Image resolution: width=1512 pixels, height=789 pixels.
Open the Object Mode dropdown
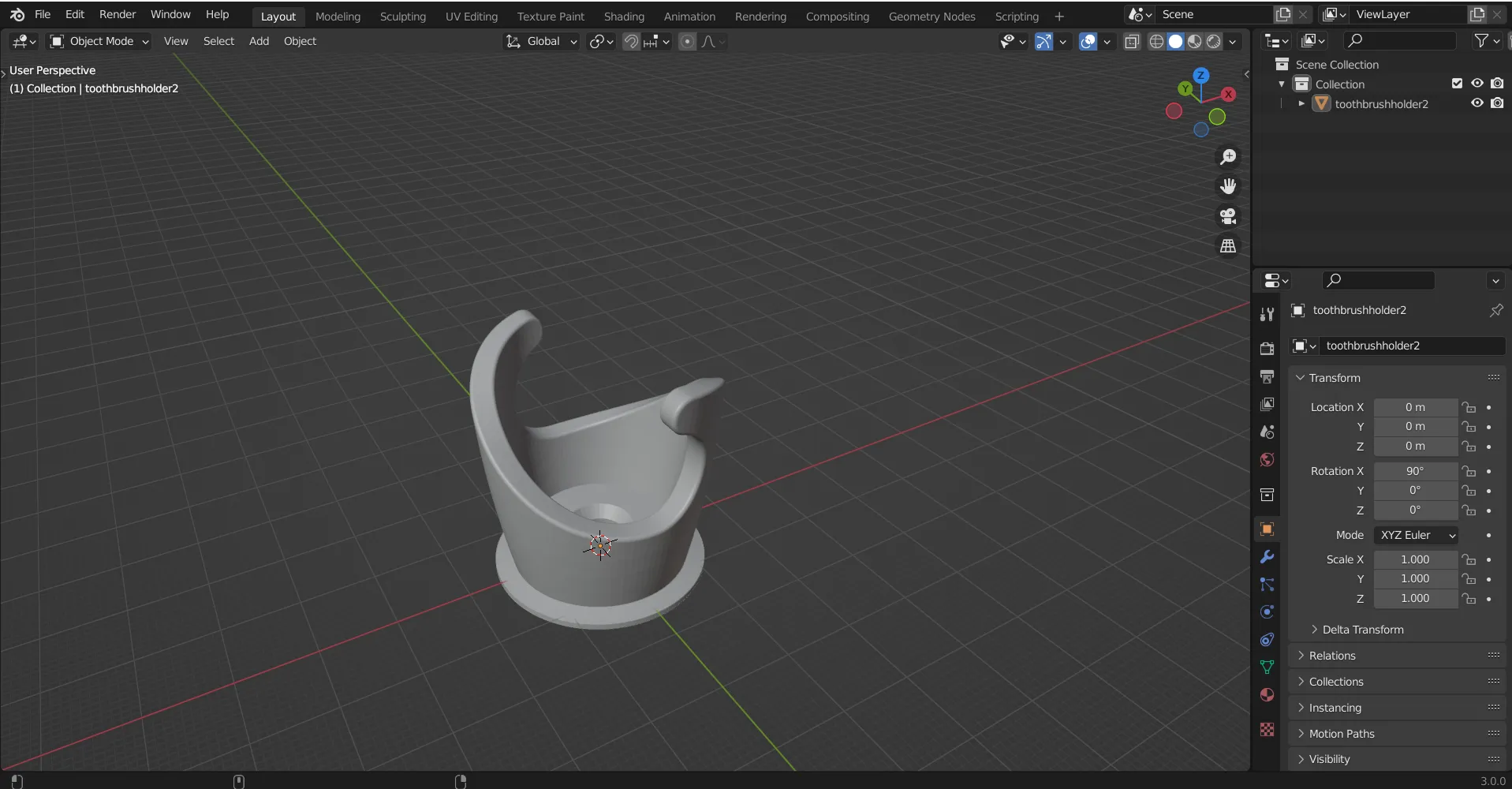tap(99, 41)
